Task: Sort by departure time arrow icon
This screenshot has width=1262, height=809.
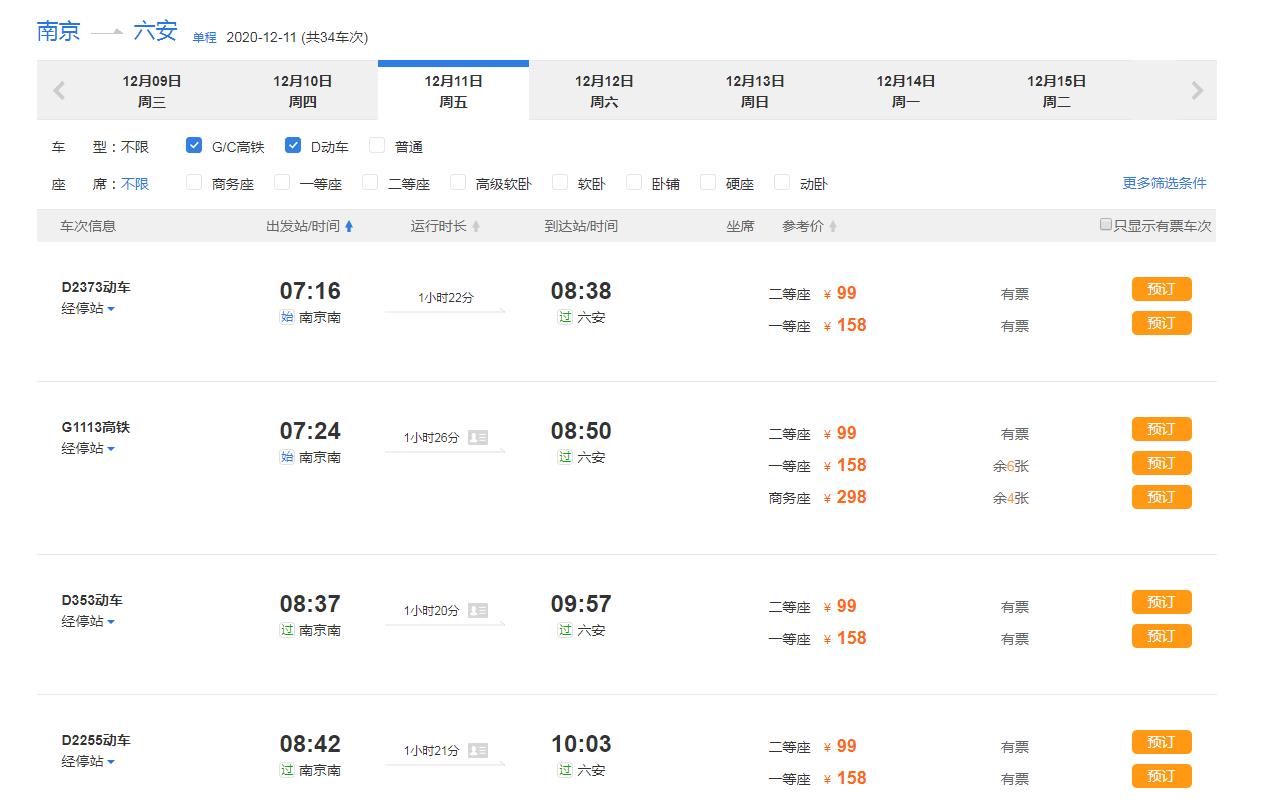Action: pos(349,227)
